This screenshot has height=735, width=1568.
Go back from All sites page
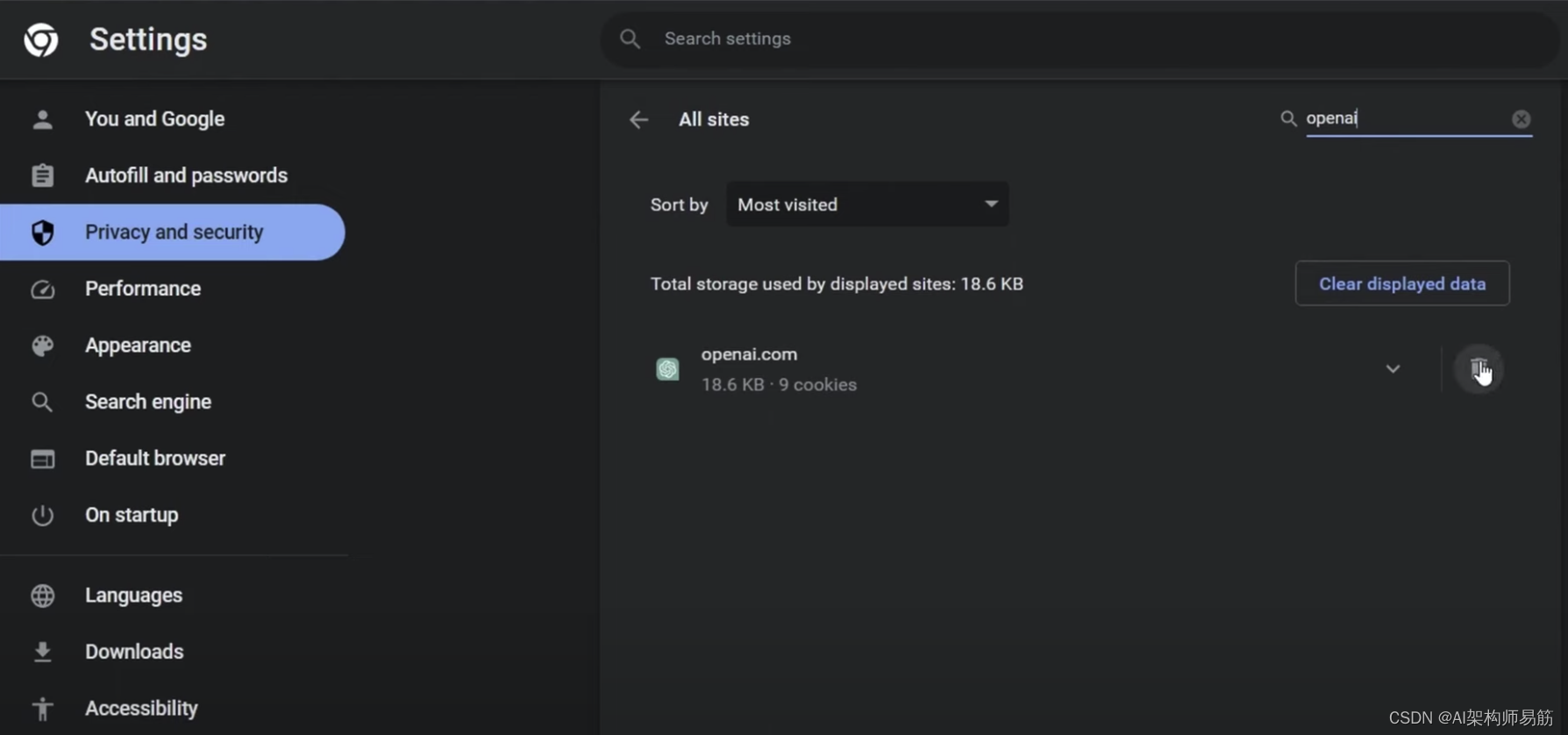pyautogui.click(x=638, y=119)
